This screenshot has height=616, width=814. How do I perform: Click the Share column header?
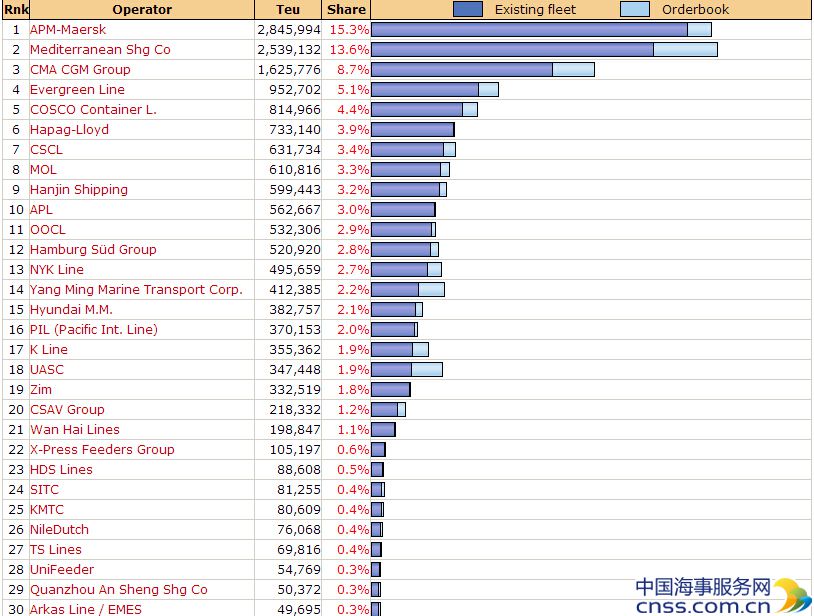(x=346, y=10)
